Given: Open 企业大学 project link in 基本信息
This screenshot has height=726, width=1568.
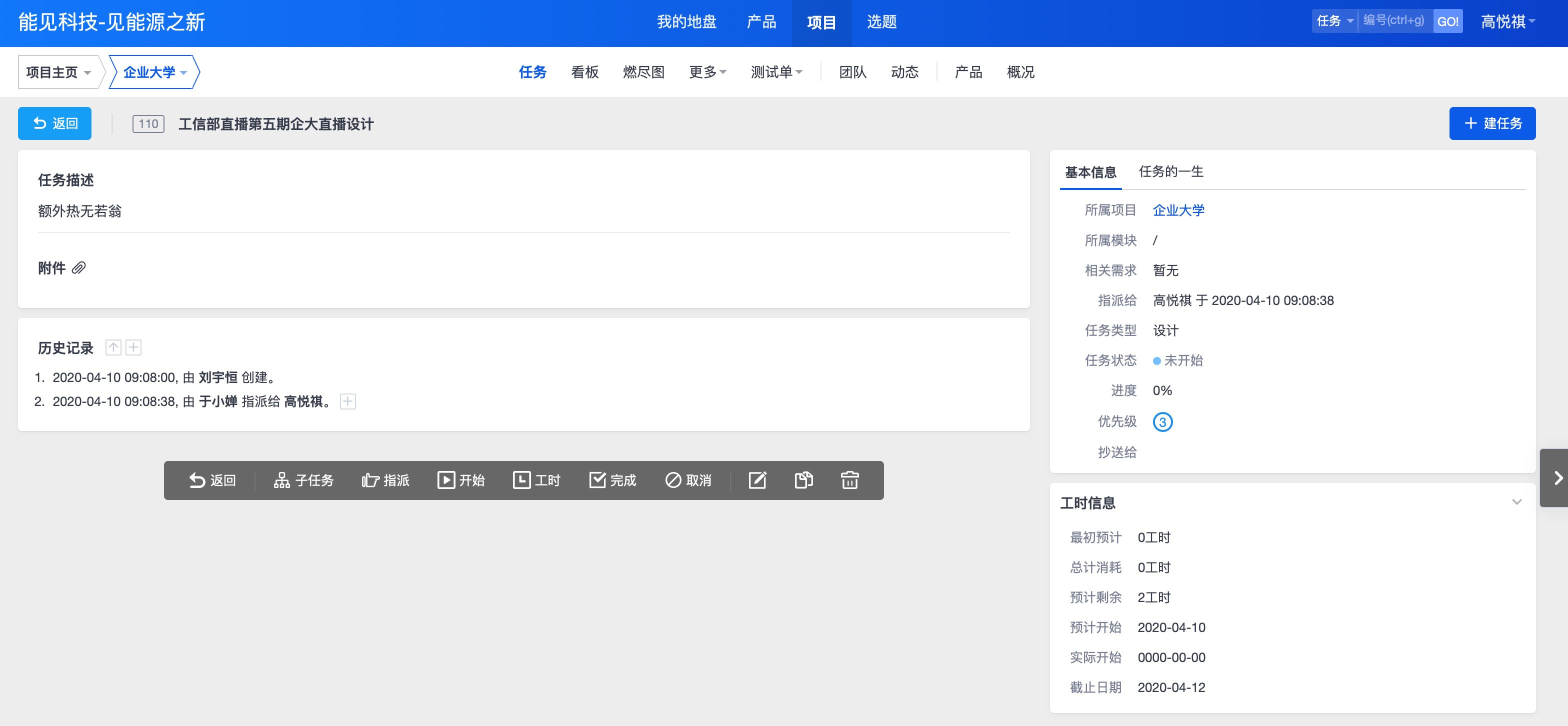Looking at the screenshot, I should click(x=1178, y=210).
